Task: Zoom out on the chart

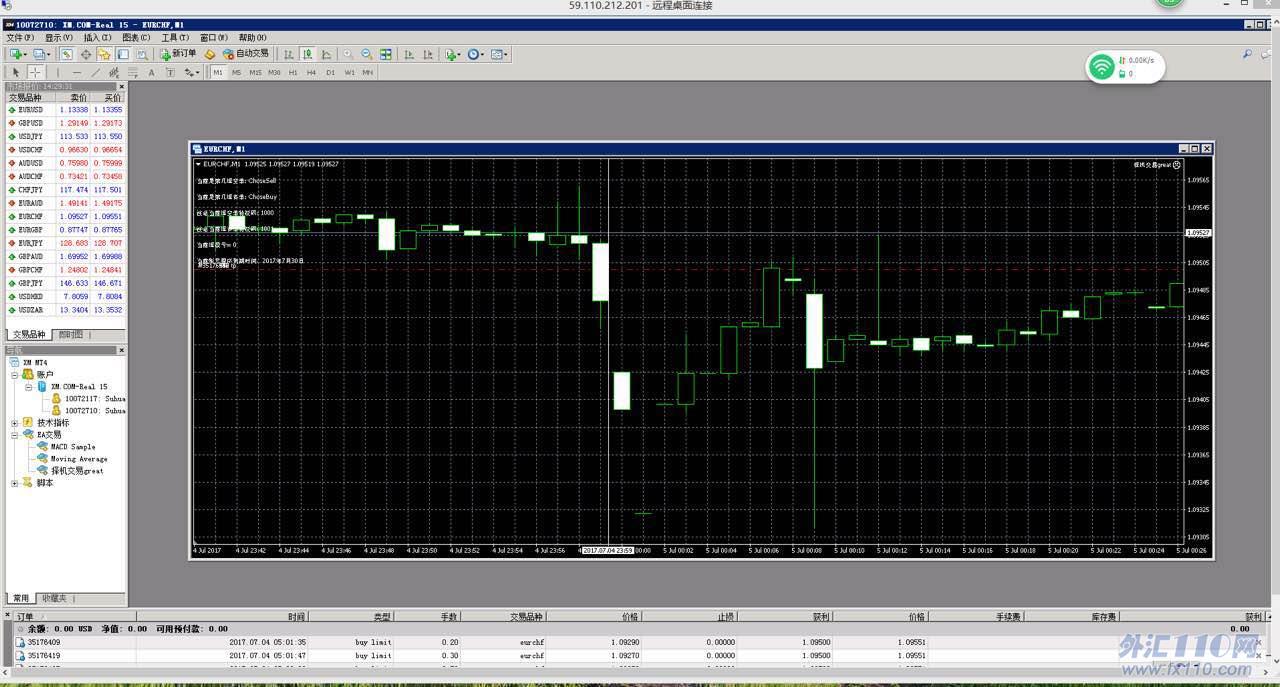Action: point(367,54)
